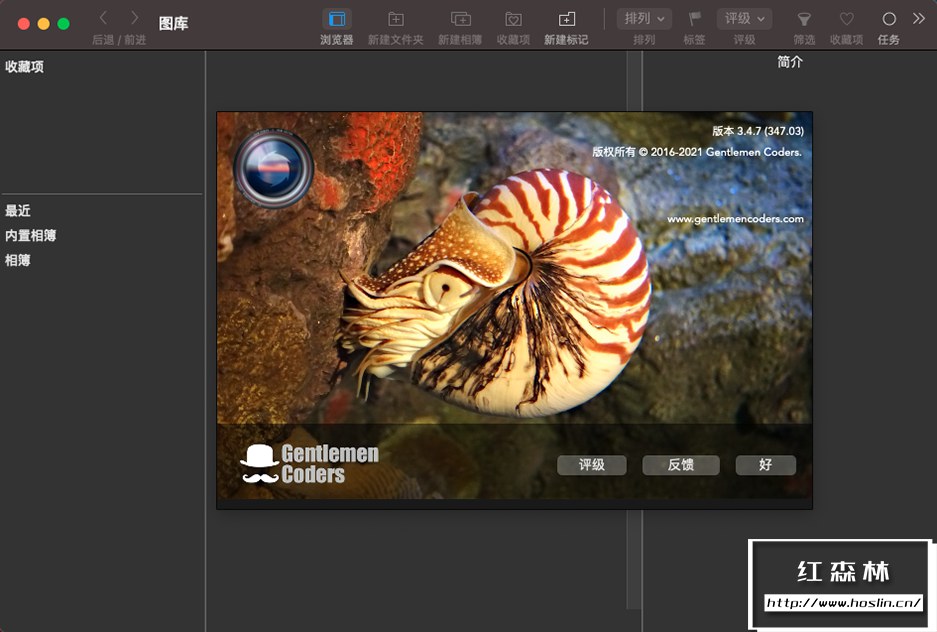
Task: Click the OK (好) button
Action: [765, 465]
